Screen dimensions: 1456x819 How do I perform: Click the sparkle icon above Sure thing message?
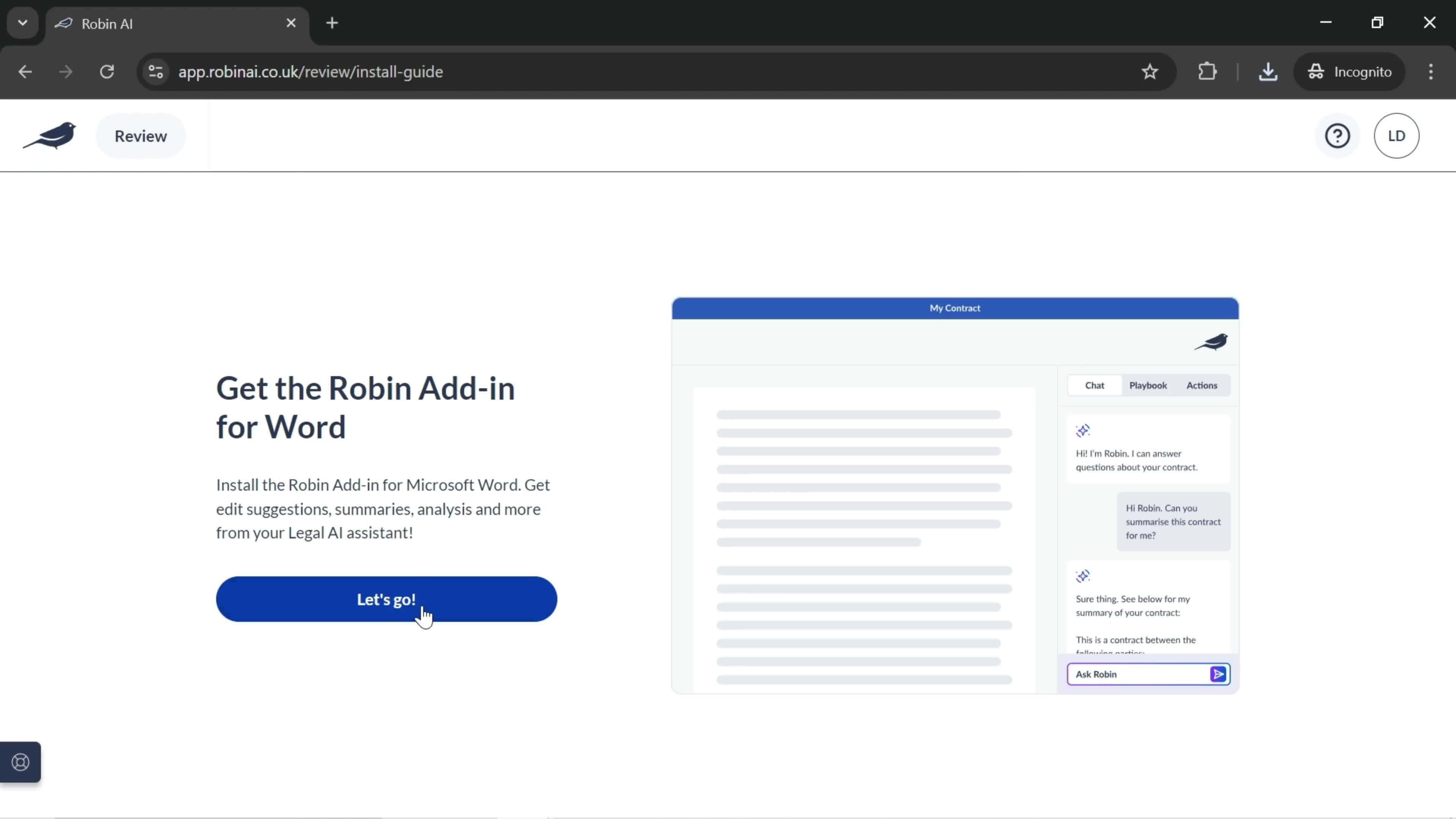point(1083,576)
